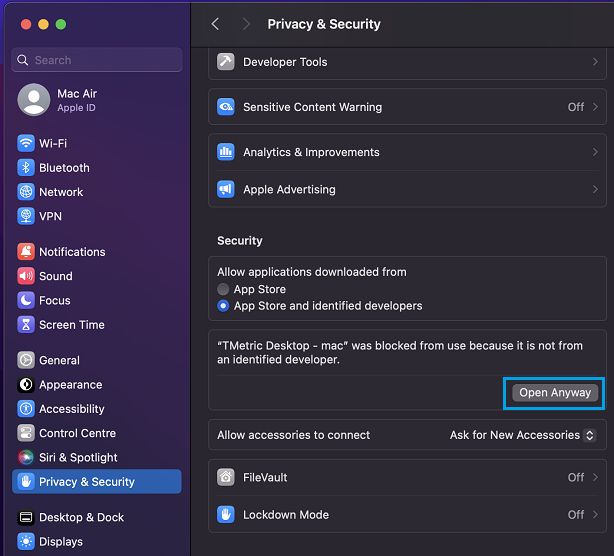Click the green full-screen window button
This screenshot has height=556, width=614.
click(61, 24)
